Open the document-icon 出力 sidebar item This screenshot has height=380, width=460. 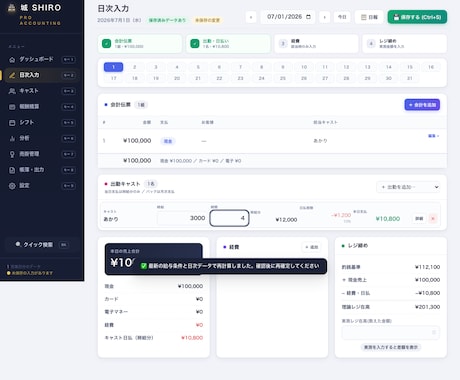[12, 170]
